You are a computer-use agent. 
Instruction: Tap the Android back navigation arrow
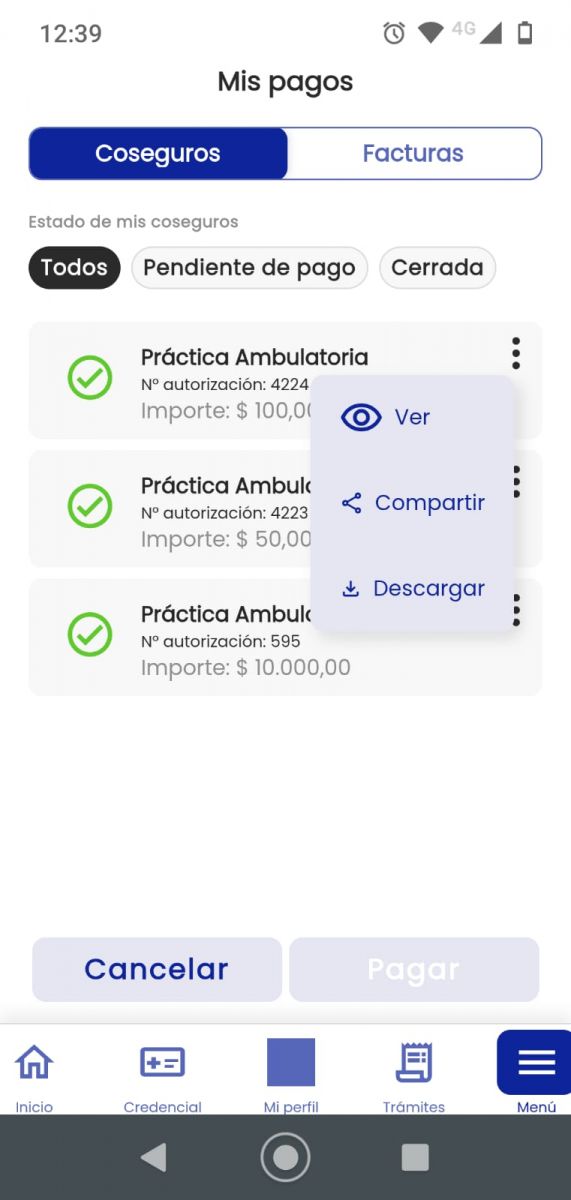153,1157
